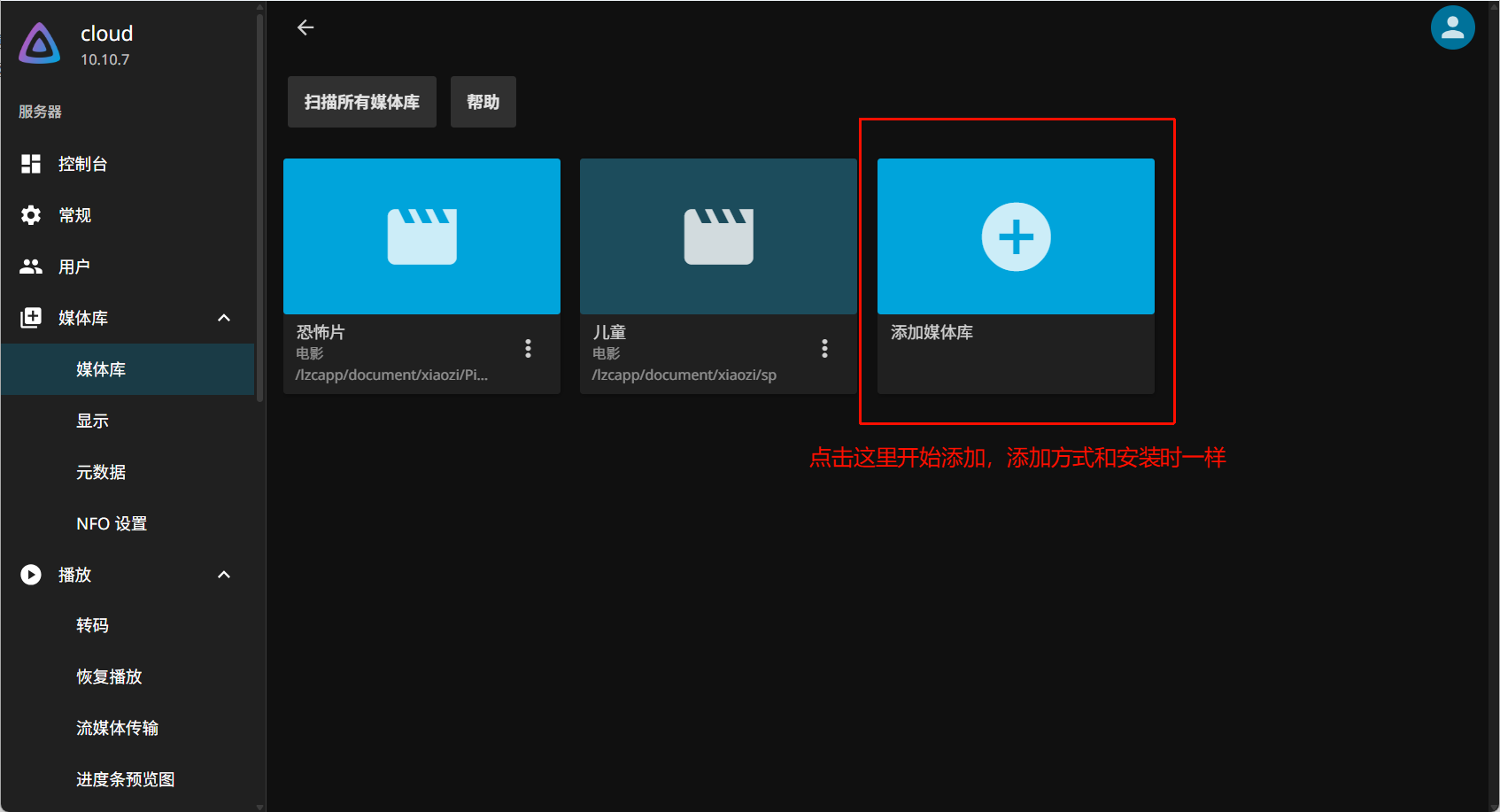1500x812 pixels.
Task: Collapse the 媒体库 sidebar section
Action: (224, 318)
